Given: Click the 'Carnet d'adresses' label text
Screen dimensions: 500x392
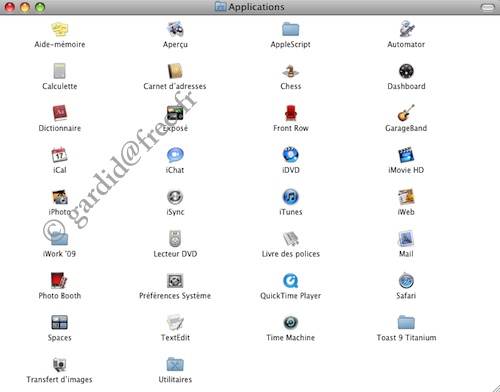Looking at the screenshot, I should tap(175, 86).
